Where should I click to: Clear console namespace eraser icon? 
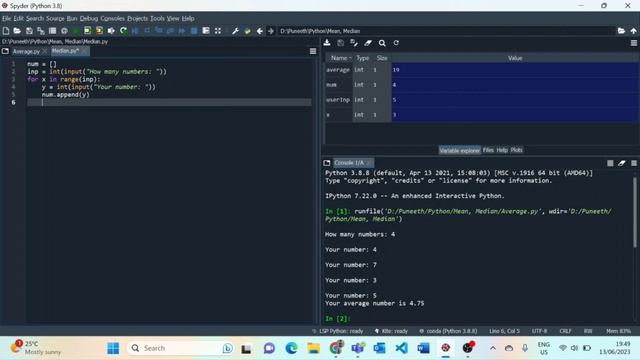coord(622,163)
